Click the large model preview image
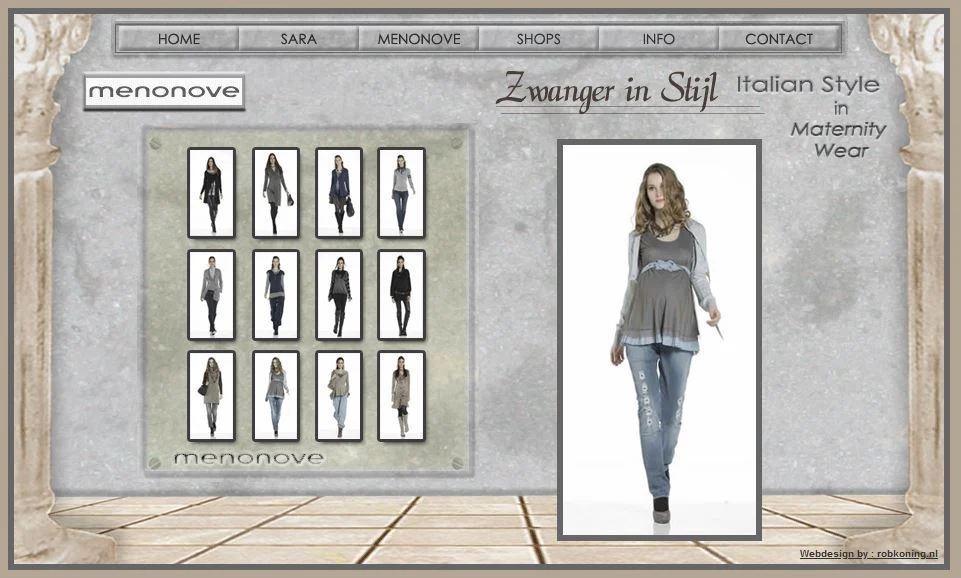 point(659,338)
